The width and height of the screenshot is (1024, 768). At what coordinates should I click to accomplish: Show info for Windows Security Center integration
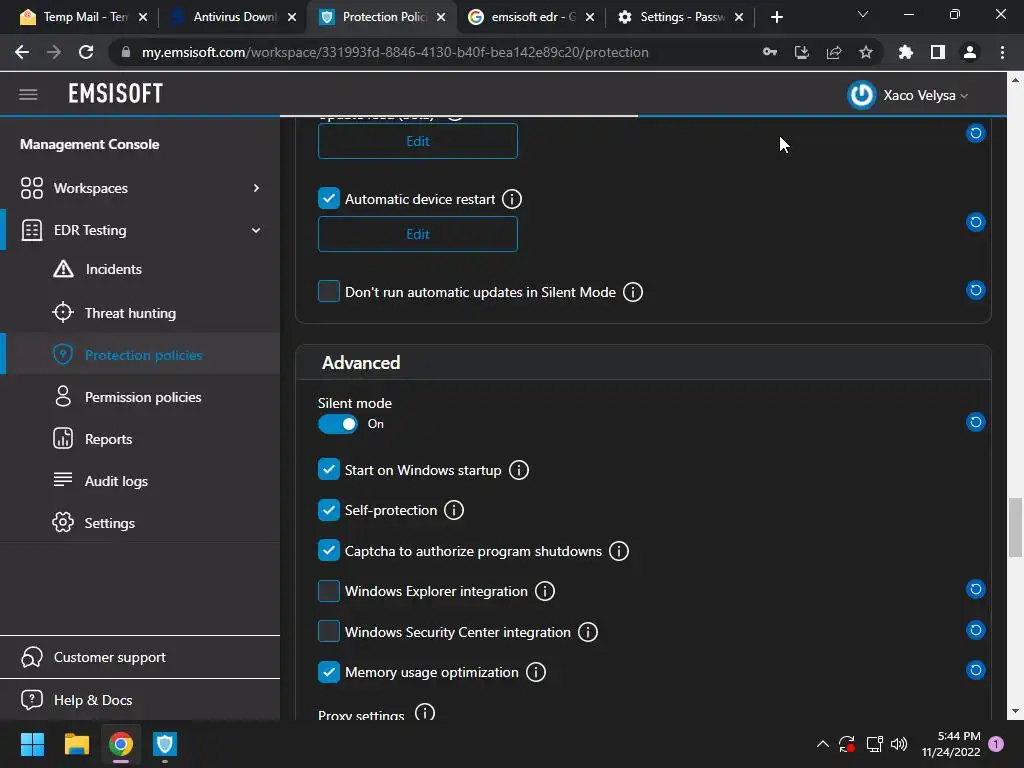click(x=588, y=632)
